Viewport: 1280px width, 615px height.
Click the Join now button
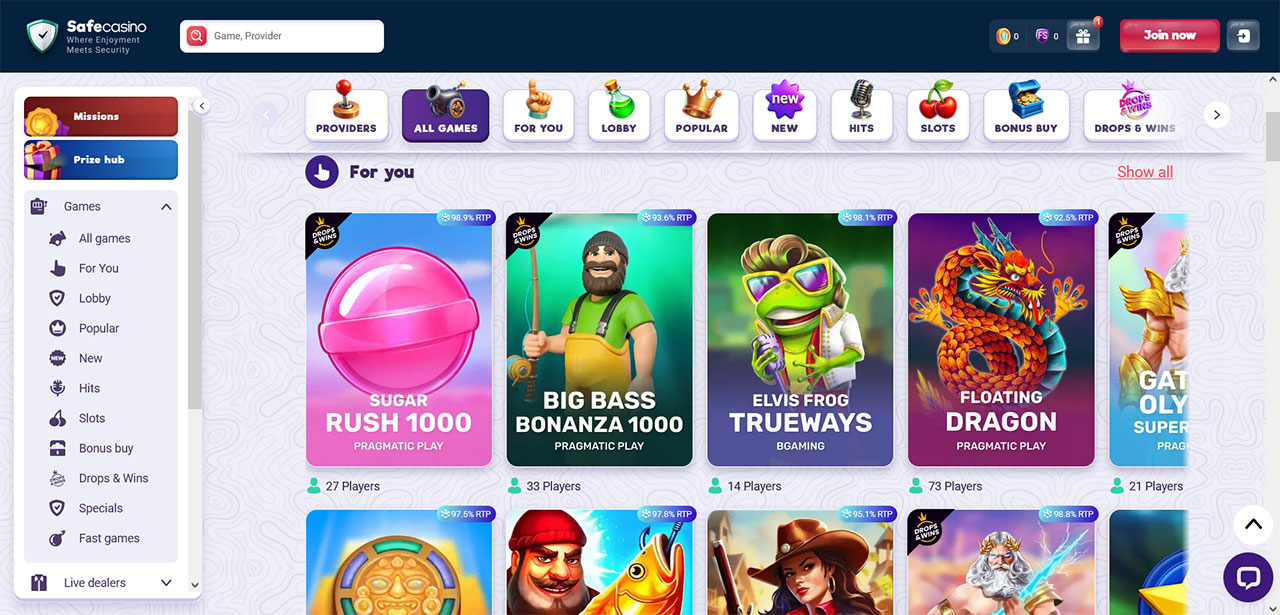point(1170,36)
